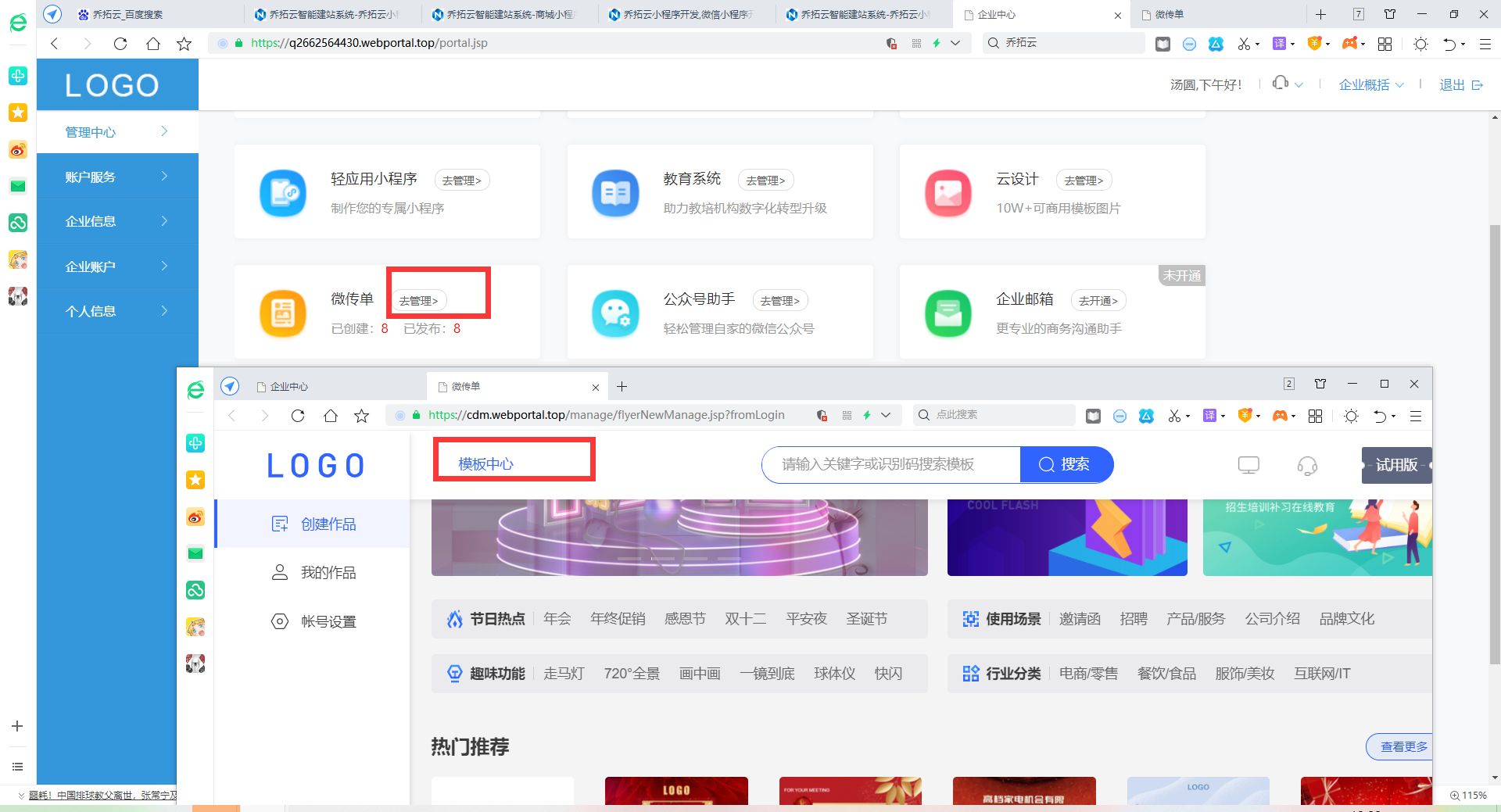
Task: Reload the page in the back browser window
Action: pos(120,44)
